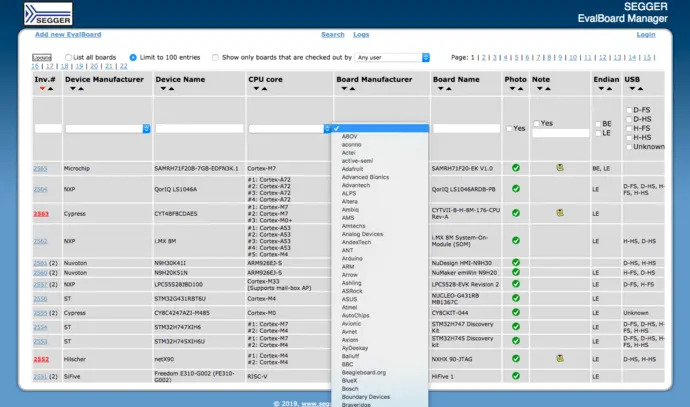
Task: Open Device Manufacturer filter dropdown
Action: click(x=108, y=128)
